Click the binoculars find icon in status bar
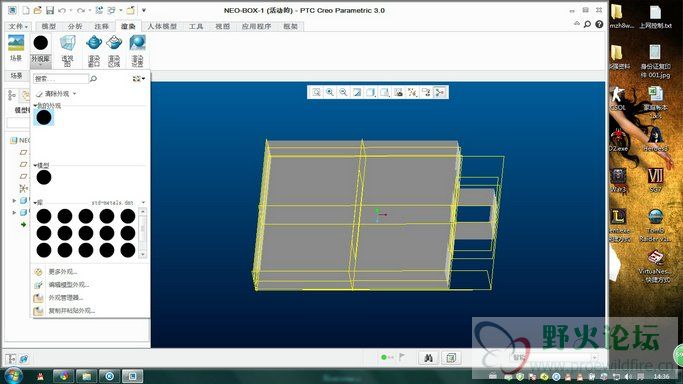The width and height of the screenshot is (683, 384). point(428,358)
